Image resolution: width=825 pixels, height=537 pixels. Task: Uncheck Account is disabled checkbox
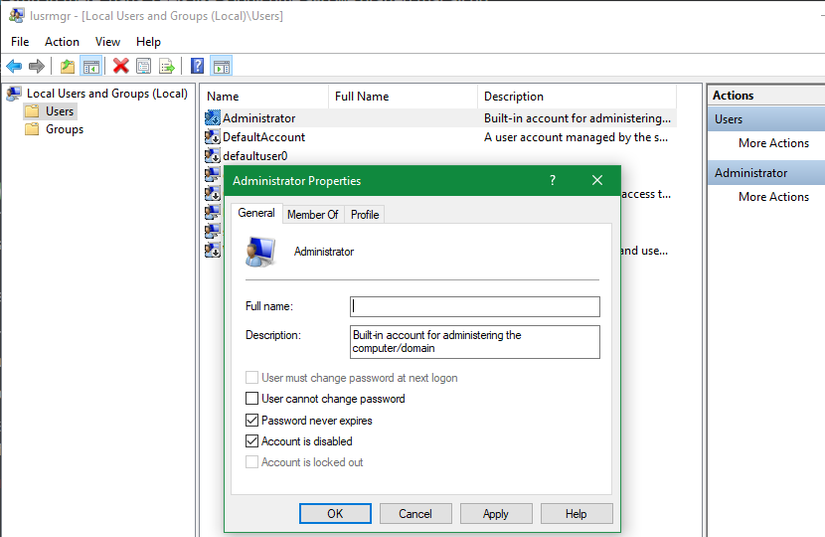252,441
